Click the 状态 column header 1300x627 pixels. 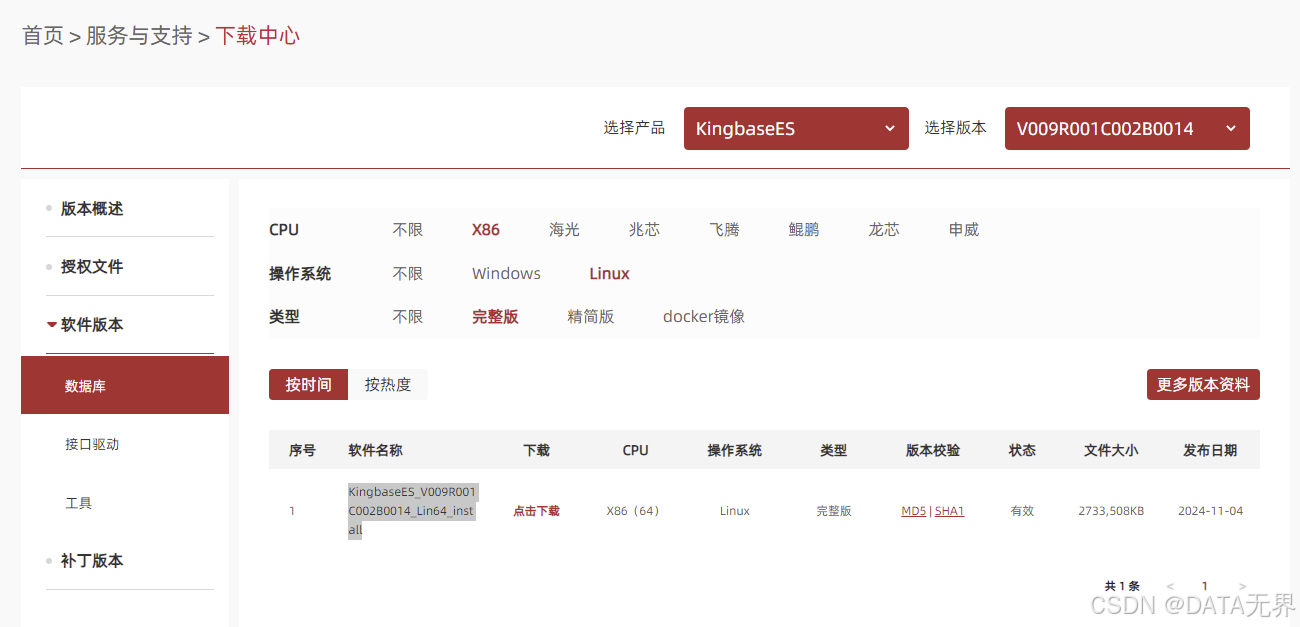(x=1022, y=451)
